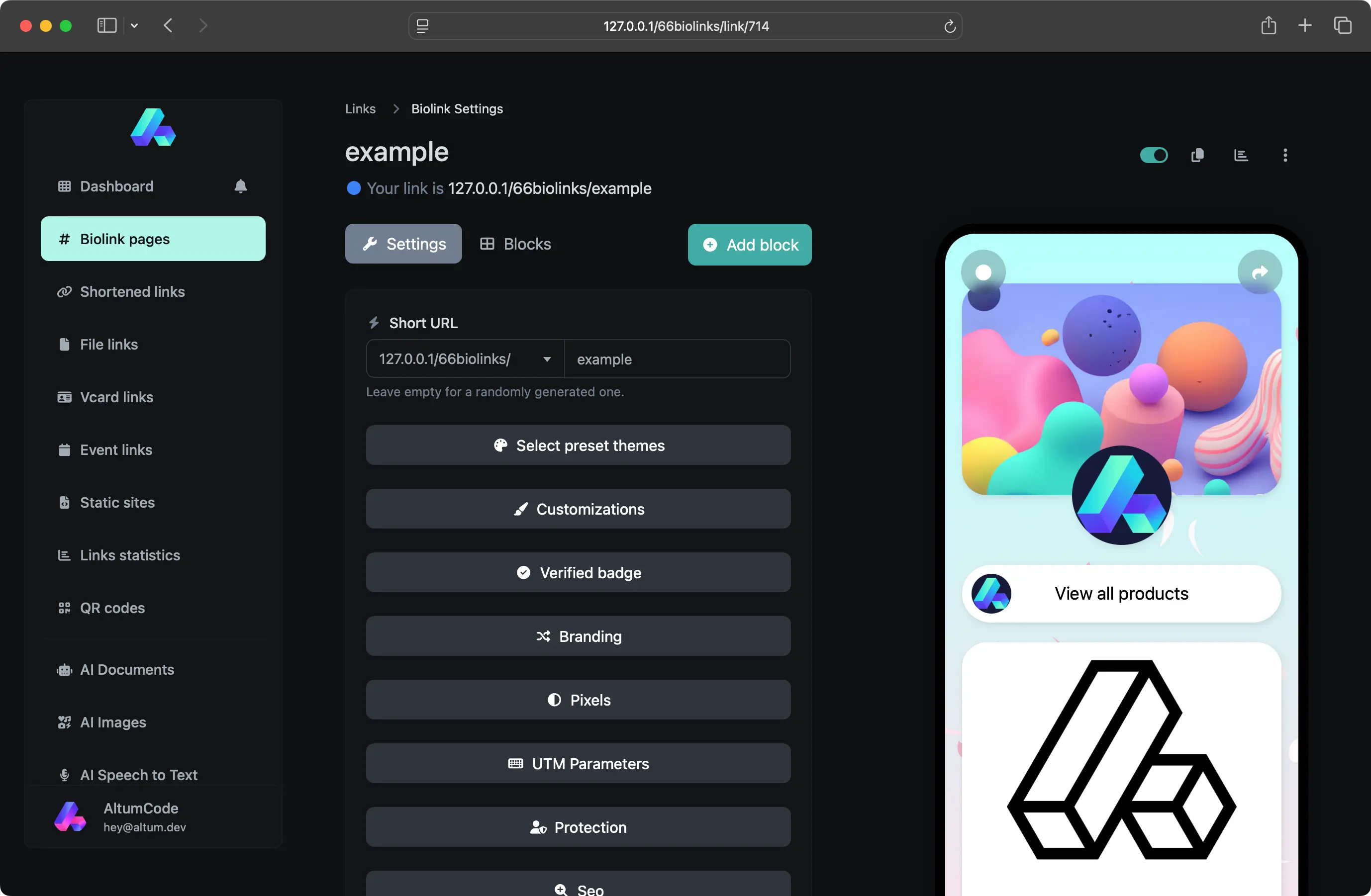Expand the UTM Parameters section

[578, 764]
